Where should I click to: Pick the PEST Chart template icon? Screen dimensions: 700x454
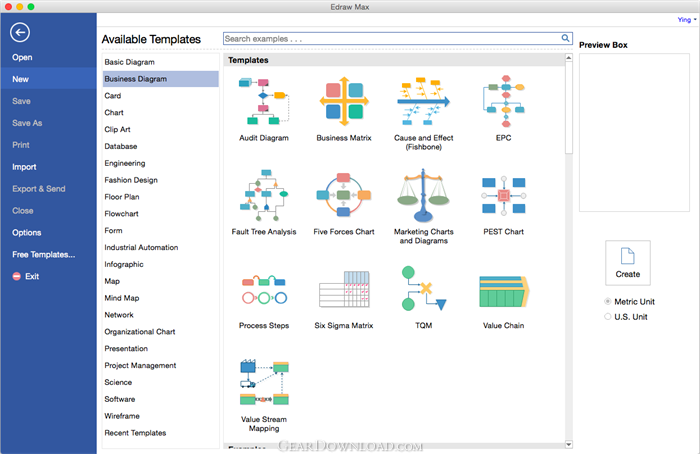[x=504, y=195]
